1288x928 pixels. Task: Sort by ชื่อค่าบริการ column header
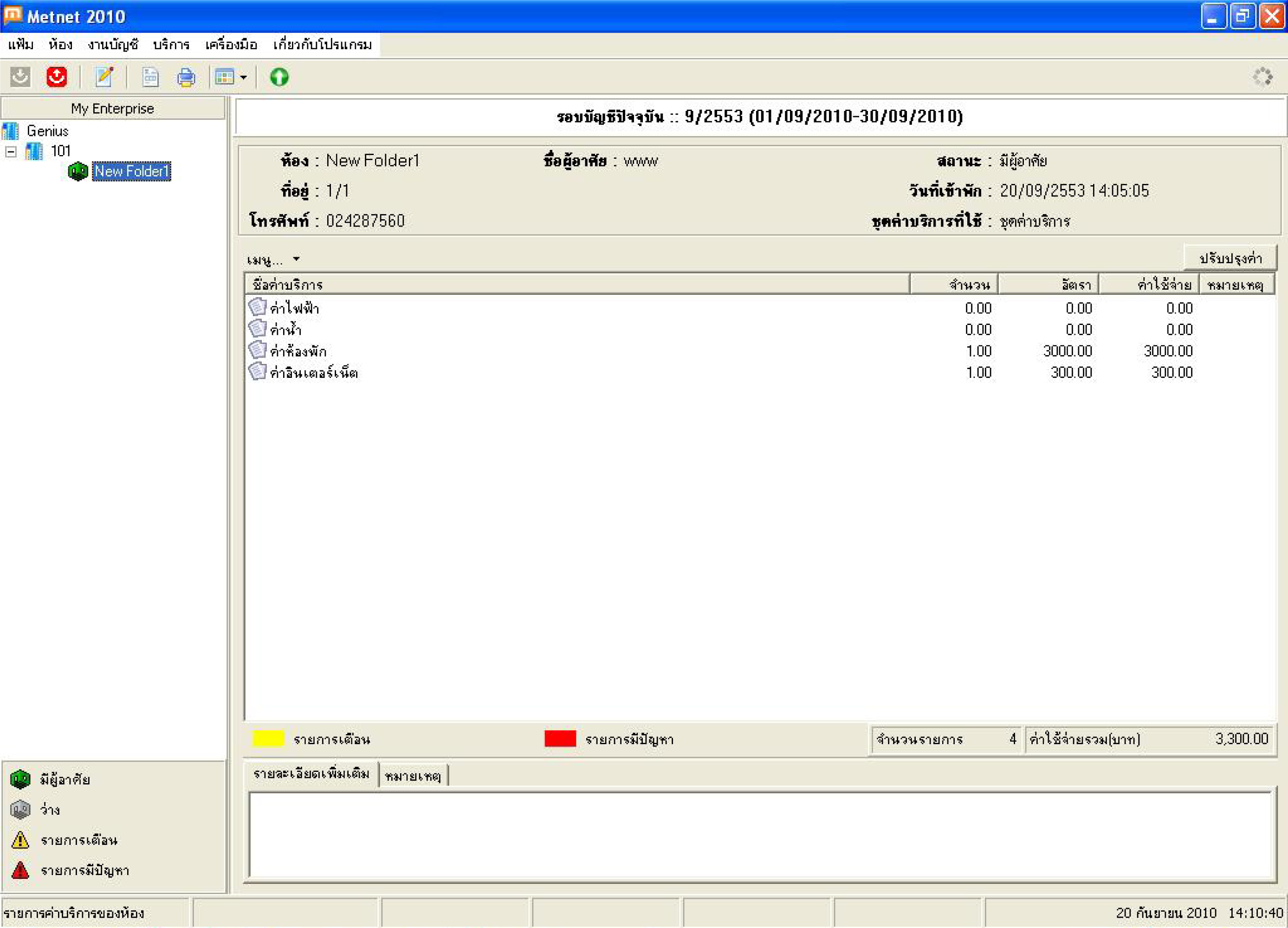point(577,285)
